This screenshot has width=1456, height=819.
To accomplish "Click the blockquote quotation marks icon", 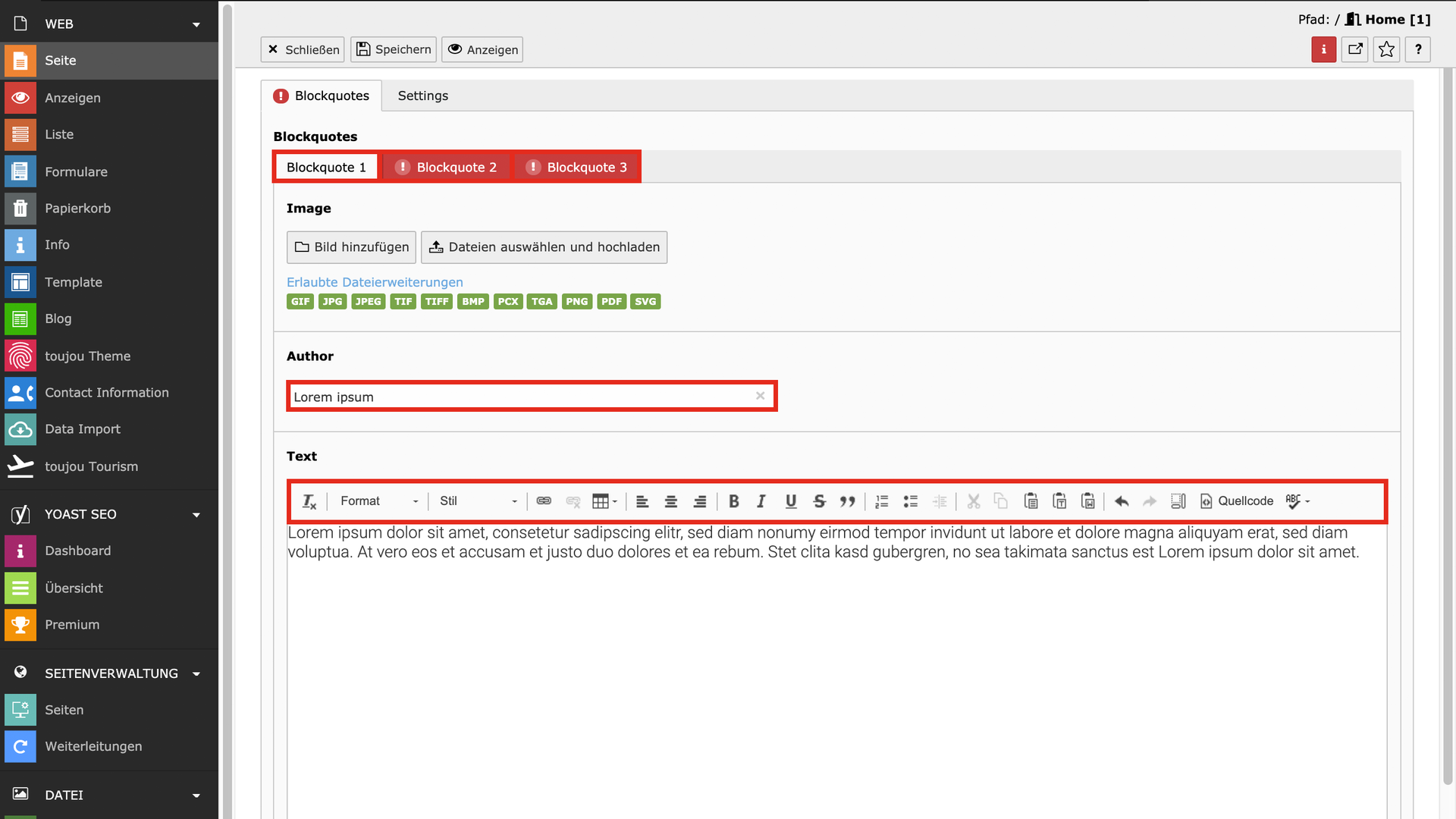I will [847, 501].
